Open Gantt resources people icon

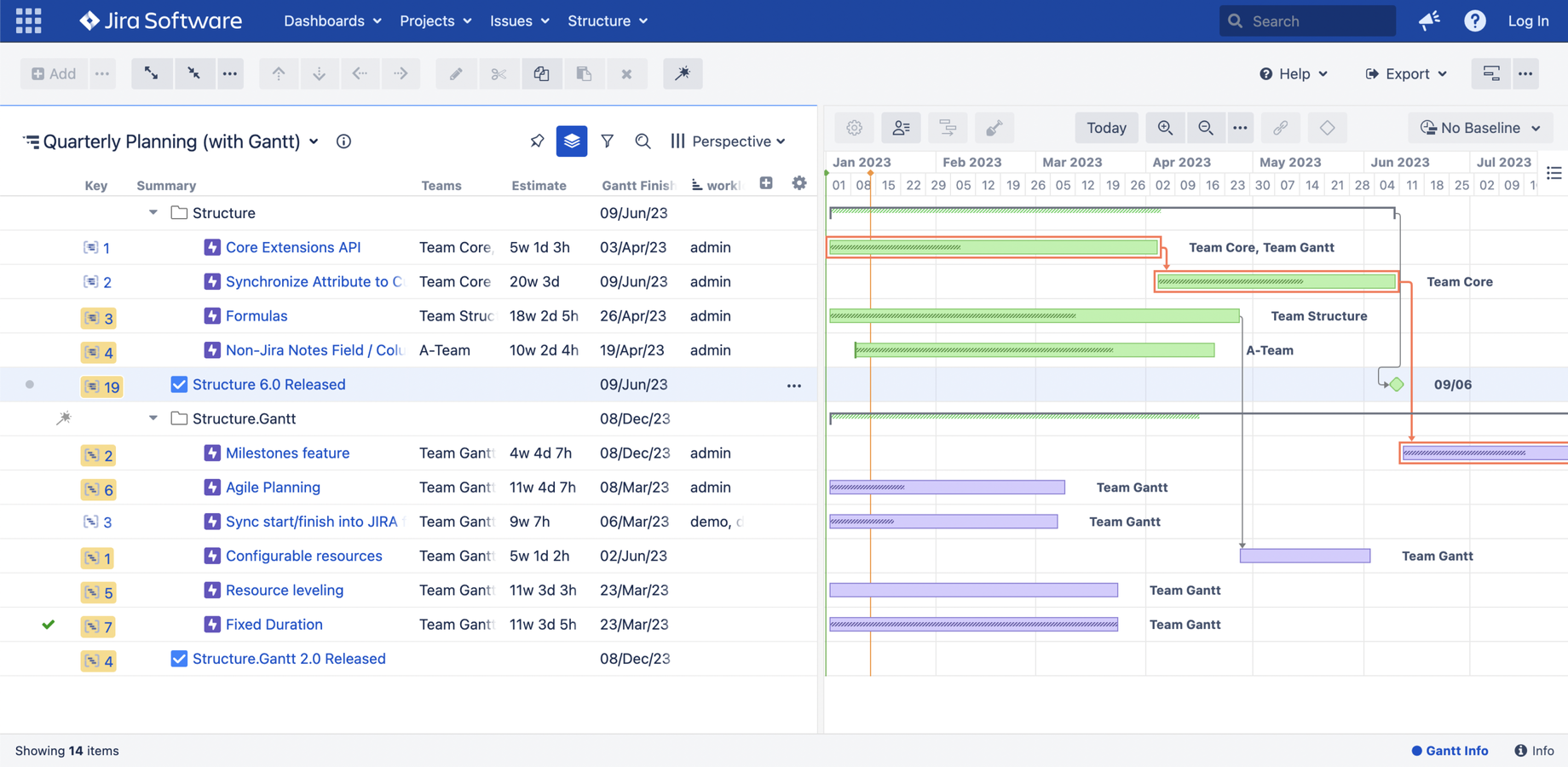click(x=901, y=128)
